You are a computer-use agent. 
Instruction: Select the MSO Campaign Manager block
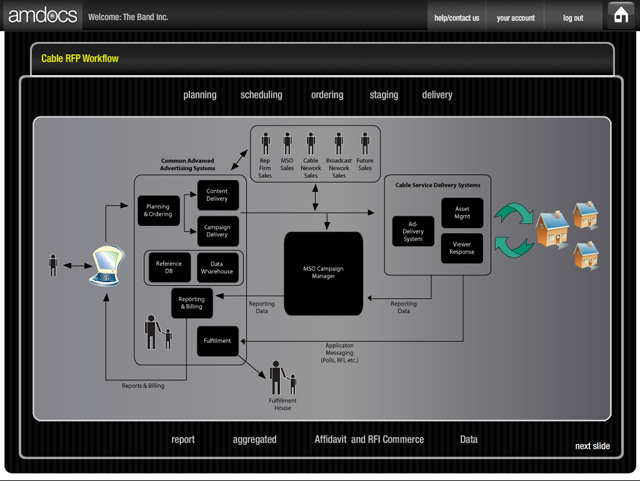(x=323, y=273)
